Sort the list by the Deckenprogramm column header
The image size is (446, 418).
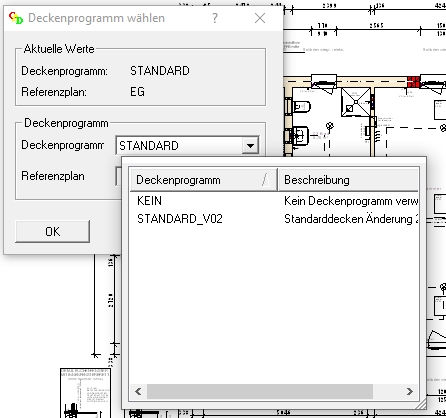coord(203,180)
